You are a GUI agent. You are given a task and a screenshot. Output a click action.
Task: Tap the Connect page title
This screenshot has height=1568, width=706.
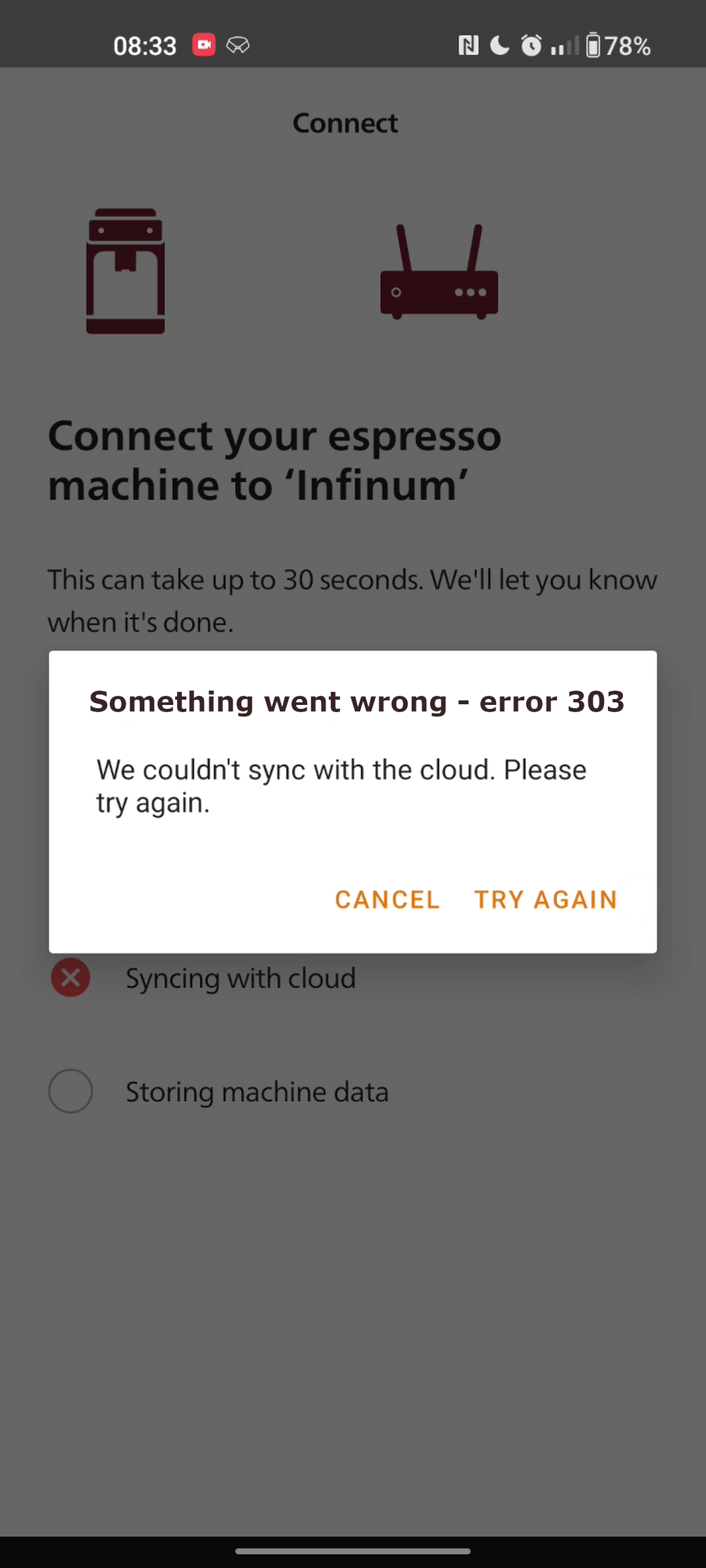click(x=345, y=123)
